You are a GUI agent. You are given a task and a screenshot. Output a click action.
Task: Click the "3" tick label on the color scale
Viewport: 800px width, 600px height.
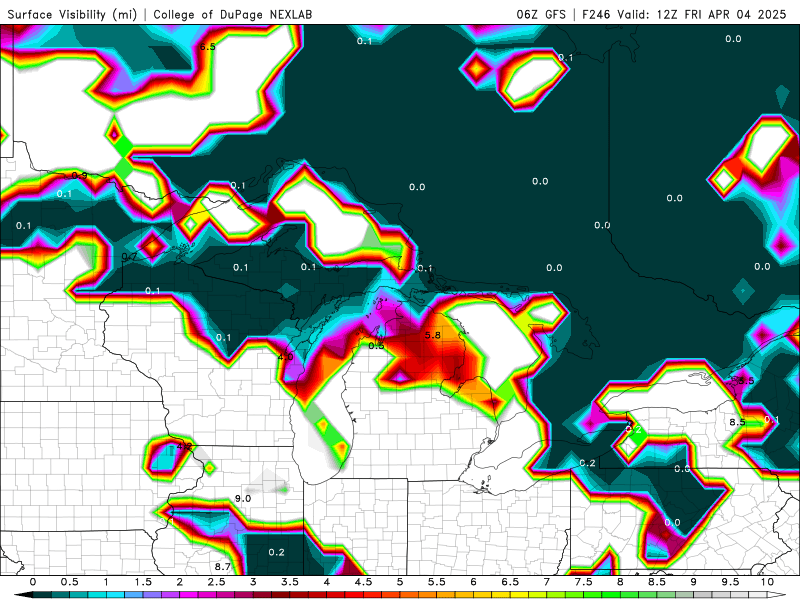[x=253, y=582]
